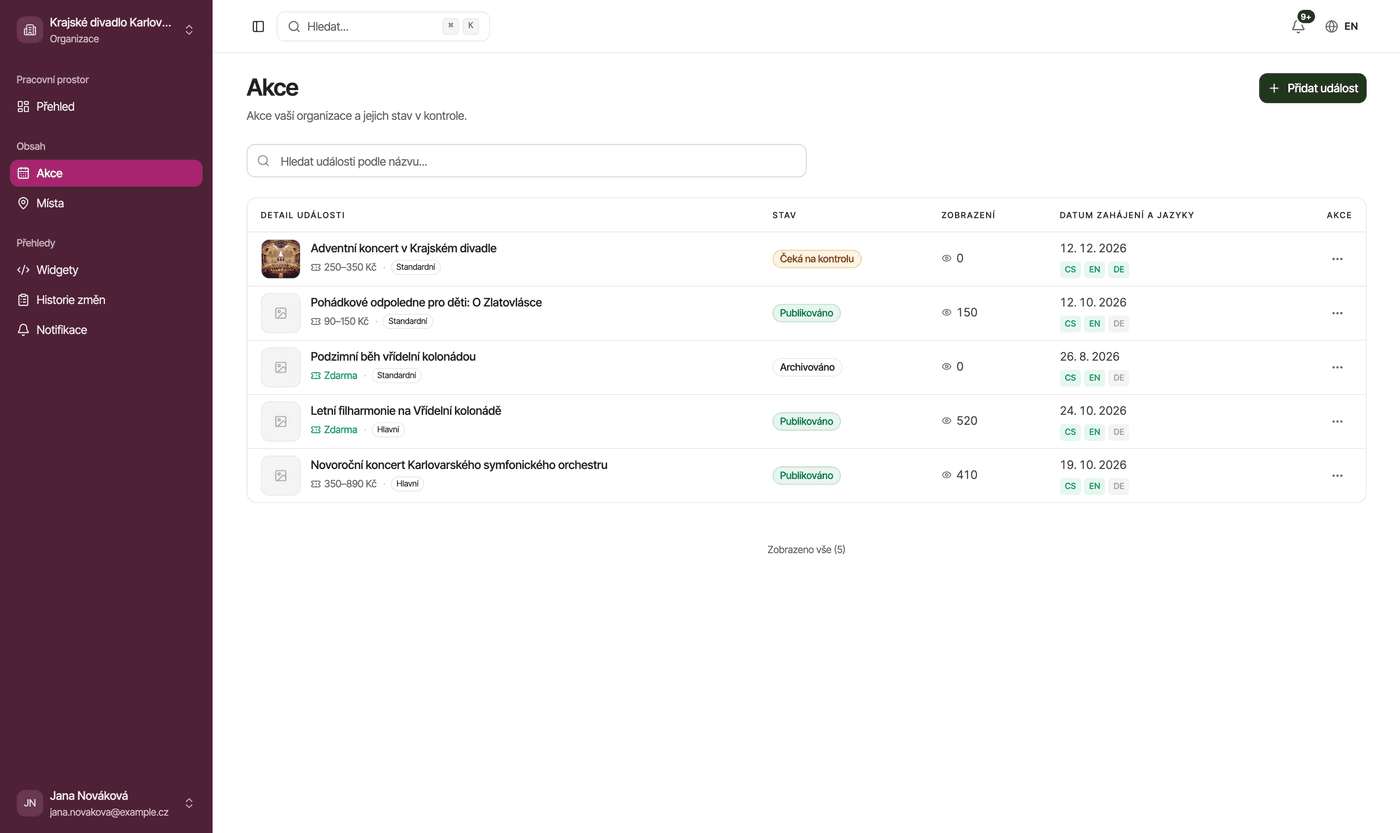Click the image placeholder for Letní filharmonie
The height and width of the screenshot is (833, 1400).
click(x=281, y=421)
